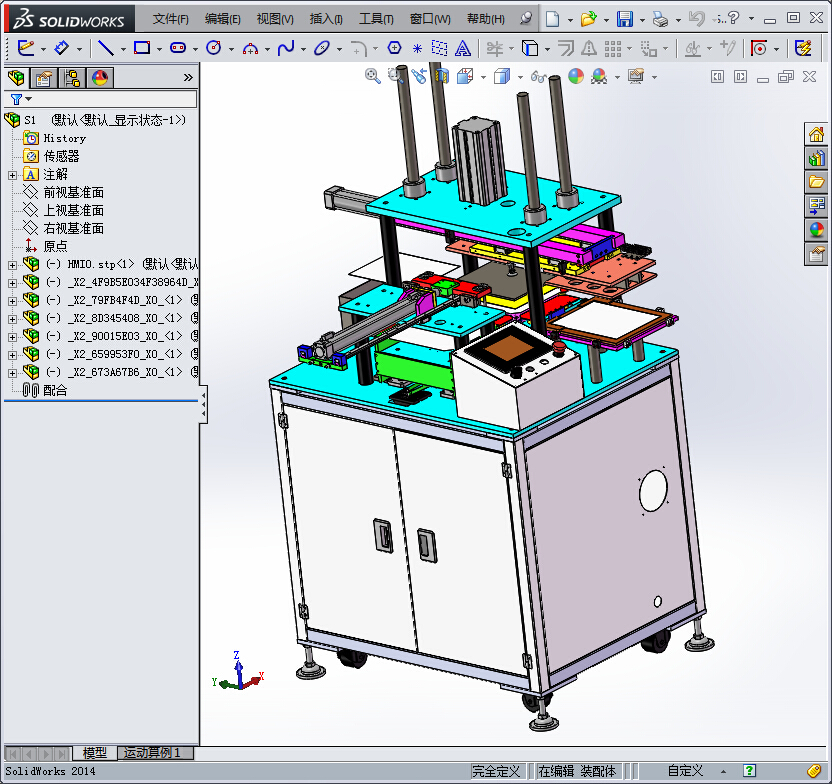Select the Polygon tool
832x784 pixels.
pos(394,48)
